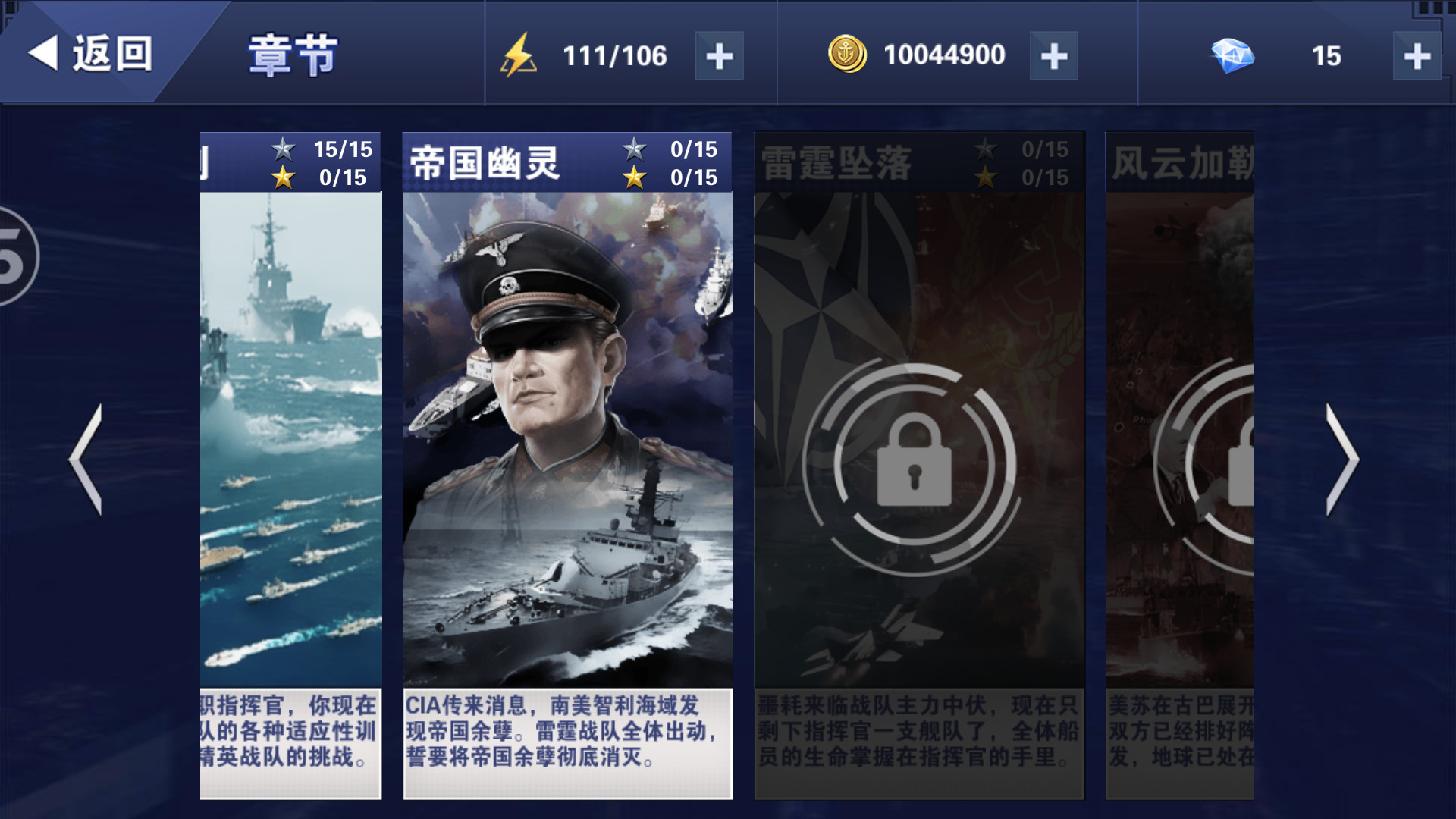The image size is (1456, 819).
Task: Show next chapters with the right chevron arrow
Action: coord(1342,460)
